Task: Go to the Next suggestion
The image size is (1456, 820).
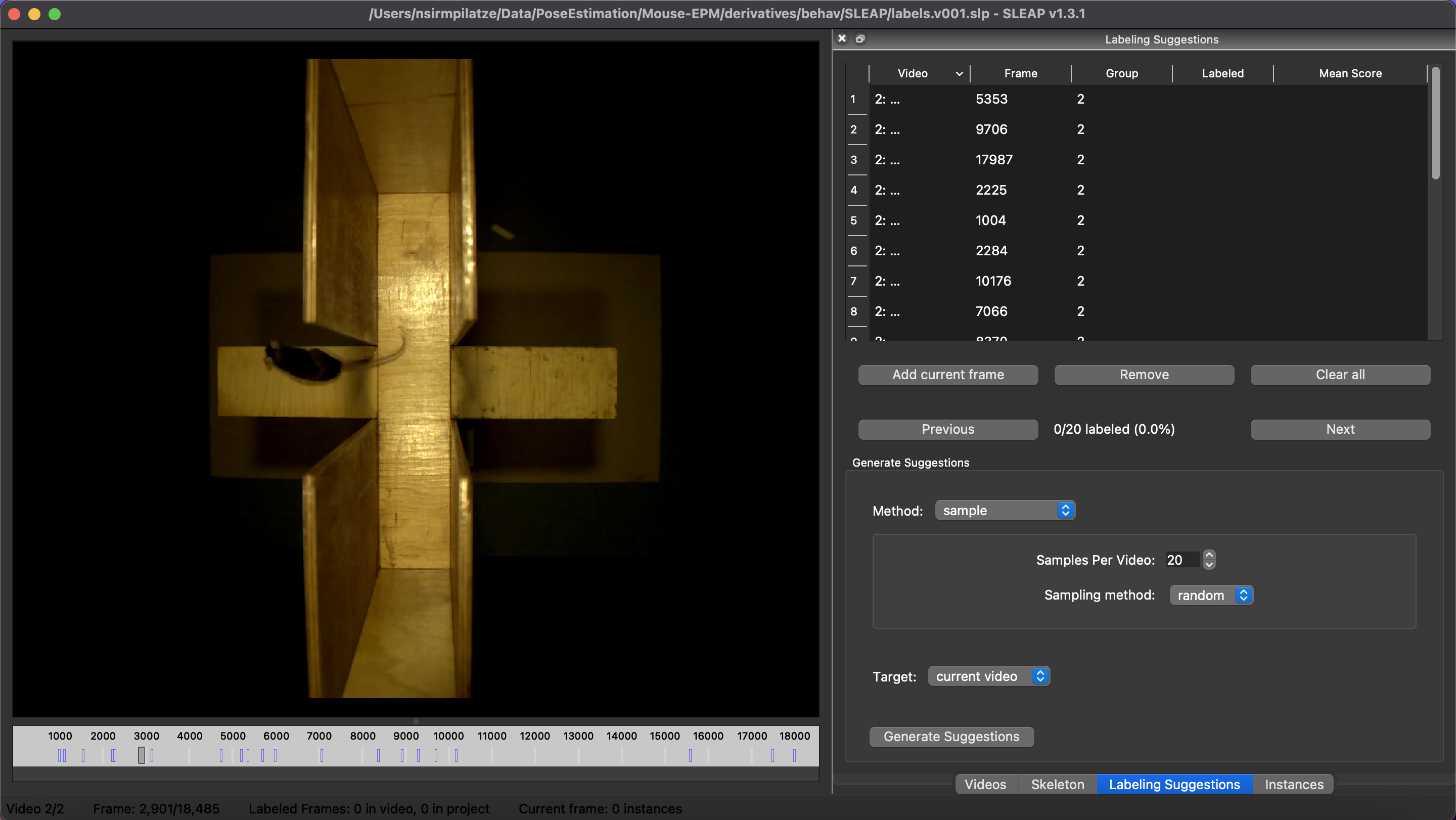Action: pos(1340,429)
